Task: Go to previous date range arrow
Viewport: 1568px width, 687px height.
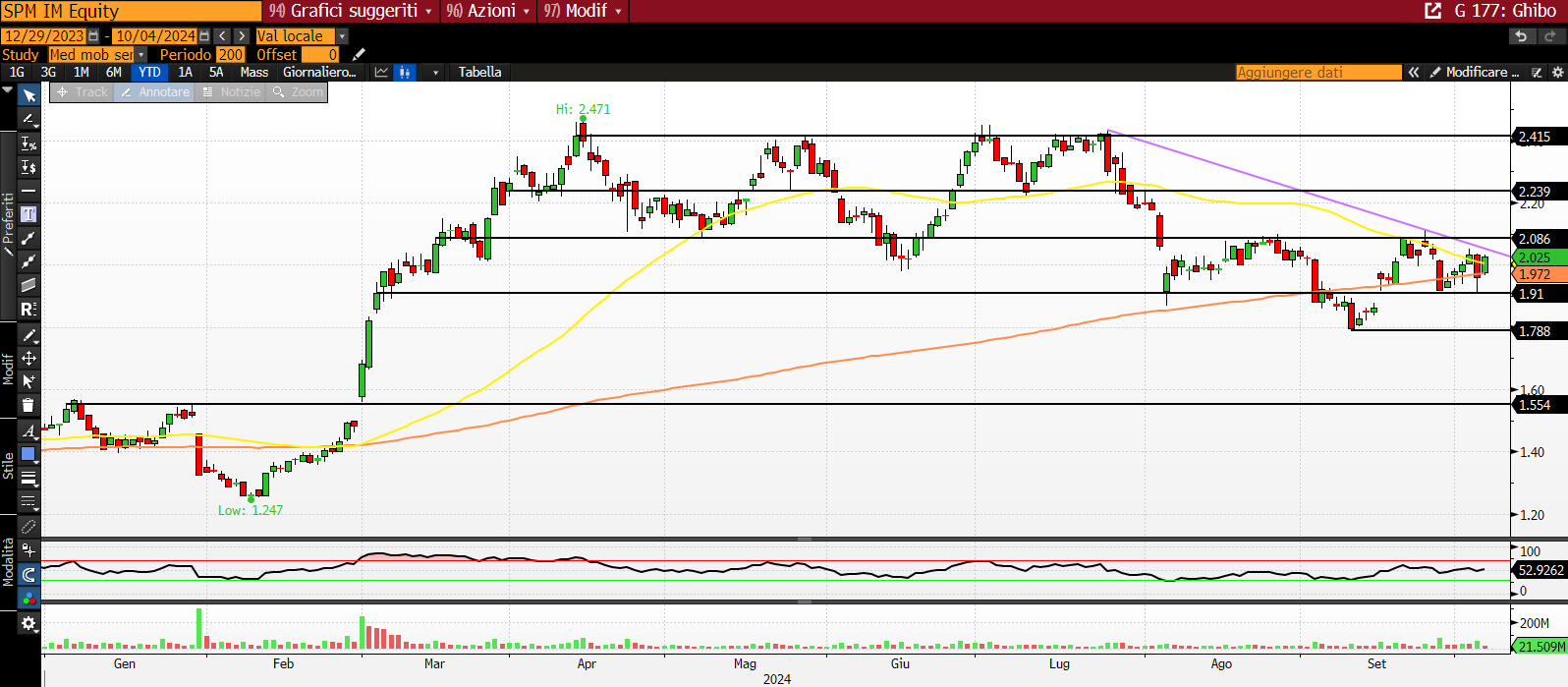Action: click(x=223, y=36)
